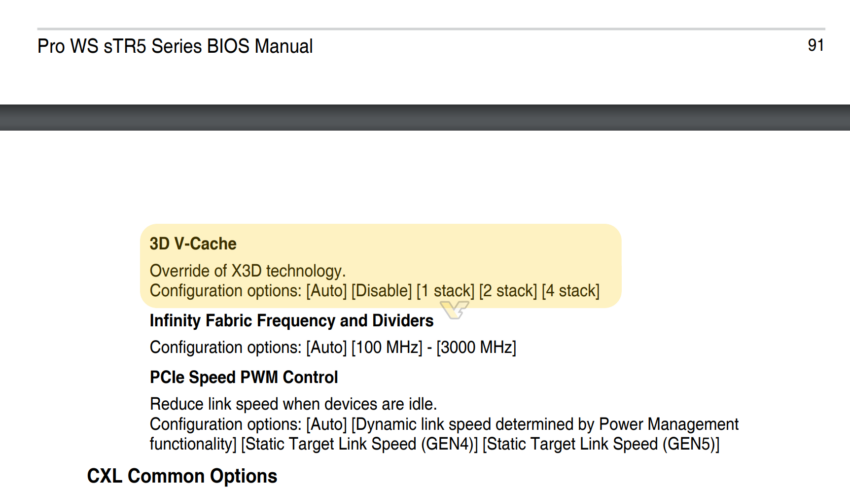
Task: Click the "PCIe Speed PWM Control" heading
Action: (243, 377)
